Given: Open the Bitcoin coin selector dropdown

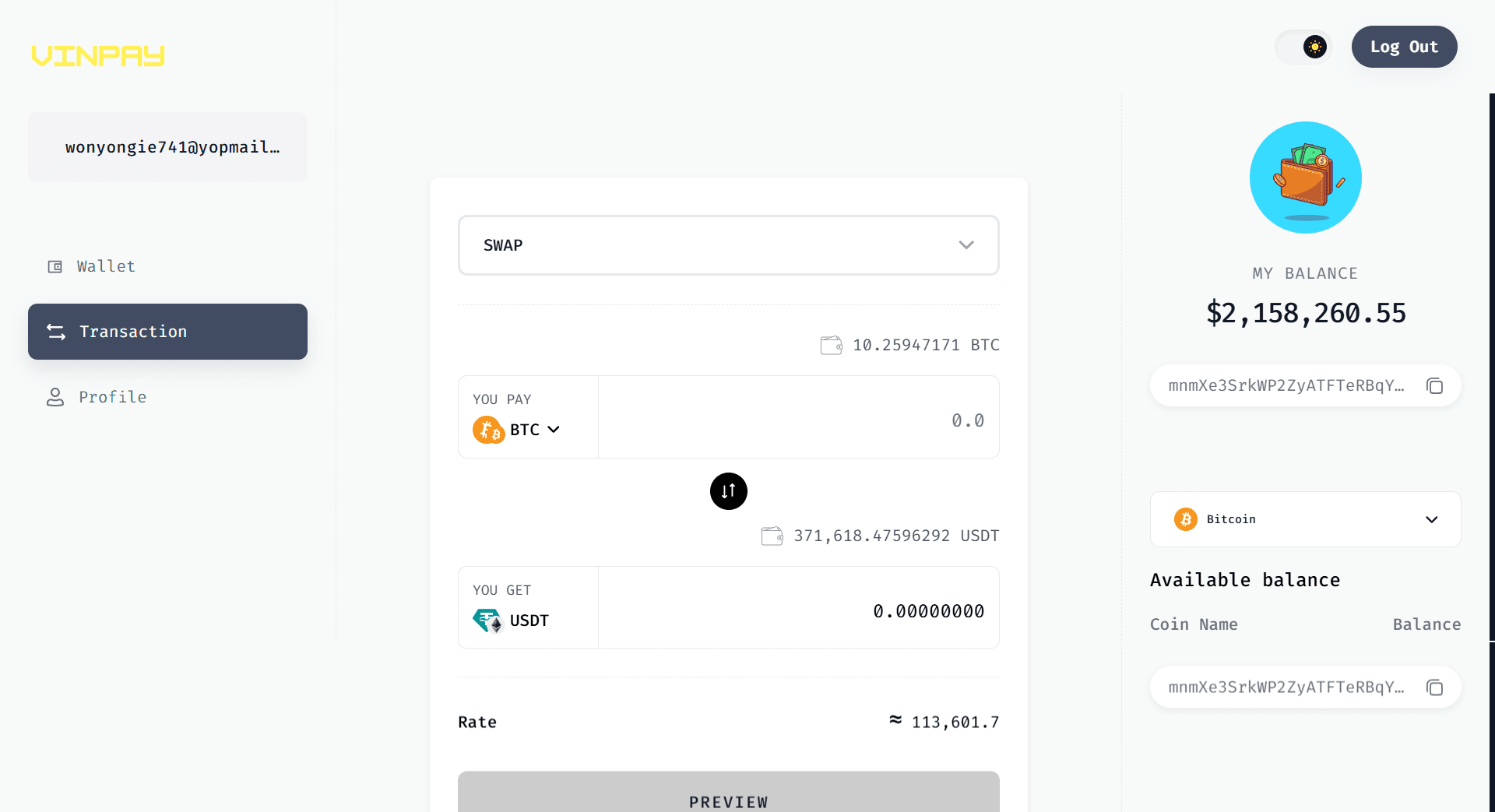Looking at the screenshot, I should pos(1433,519).
